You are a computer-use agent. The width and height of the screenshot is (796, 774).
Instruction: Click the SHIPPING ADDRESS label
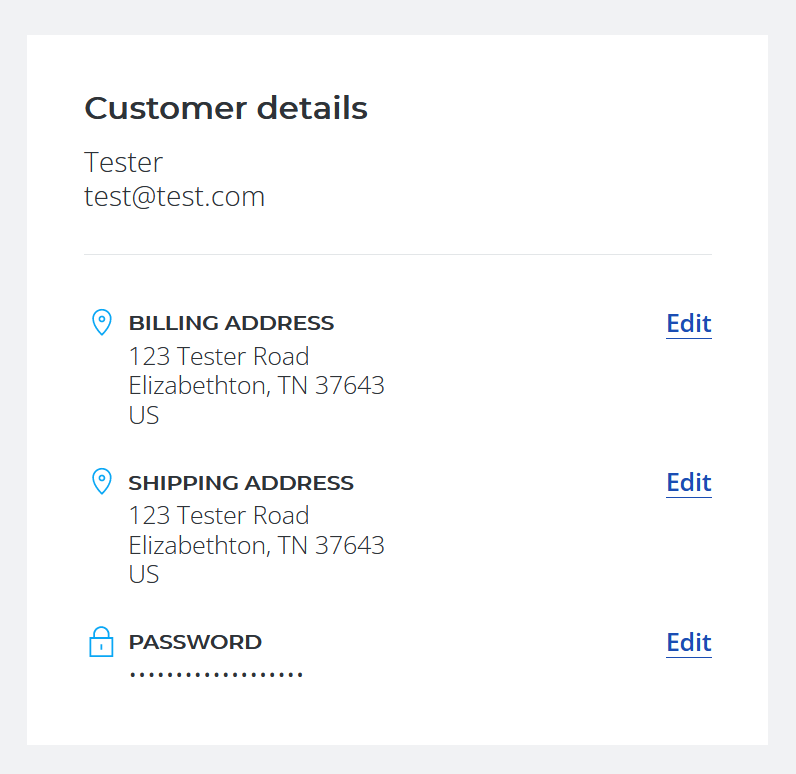(241, 483)
